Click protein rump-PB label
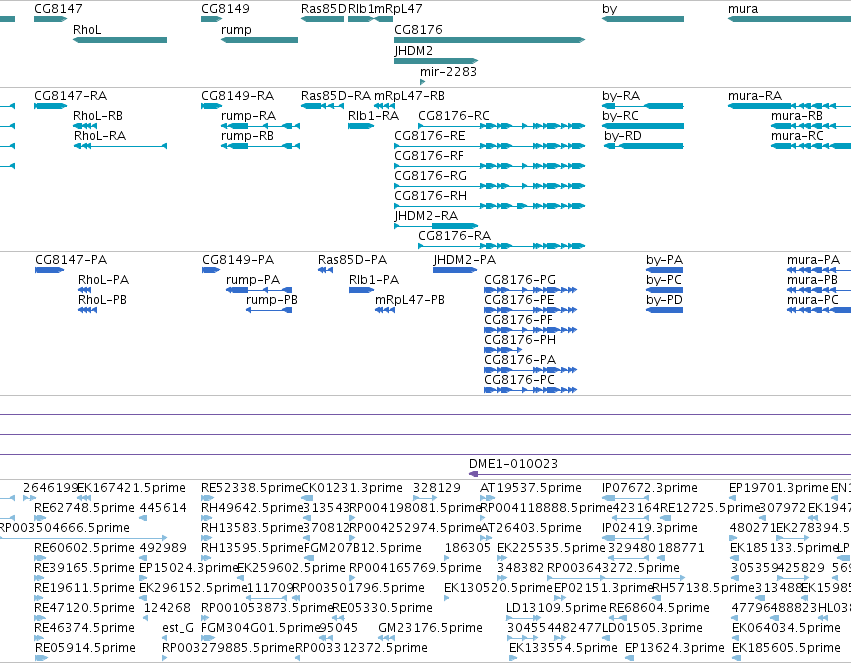 [x=272, y=300]
